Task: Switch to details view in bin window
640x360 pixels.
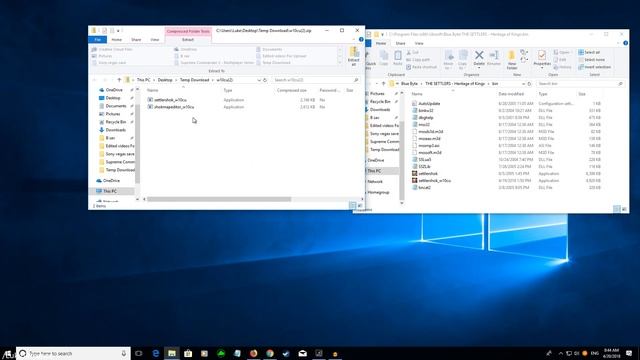Action: click(617, 209)
